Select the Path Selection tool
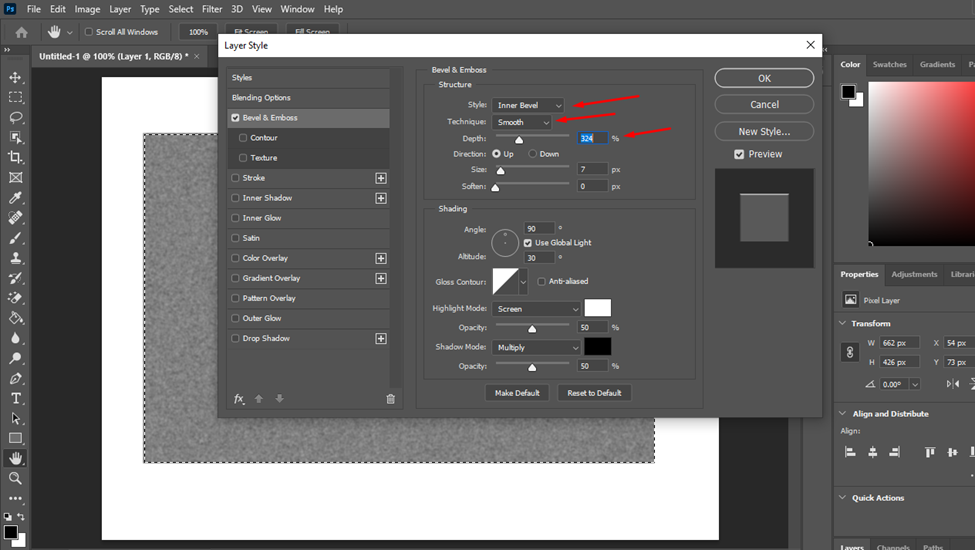Image resolution: width=975 pixels, height=550 pixels. pos(16,418)
